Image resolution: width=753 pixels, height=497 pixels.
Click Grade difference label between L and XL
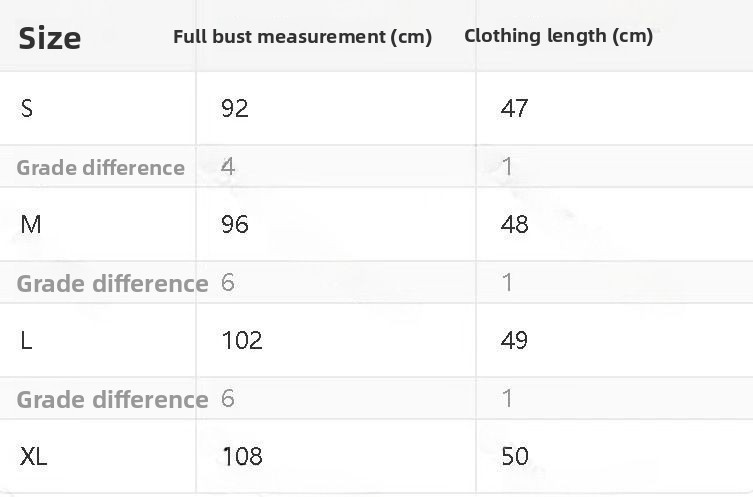tap(112, 399)
